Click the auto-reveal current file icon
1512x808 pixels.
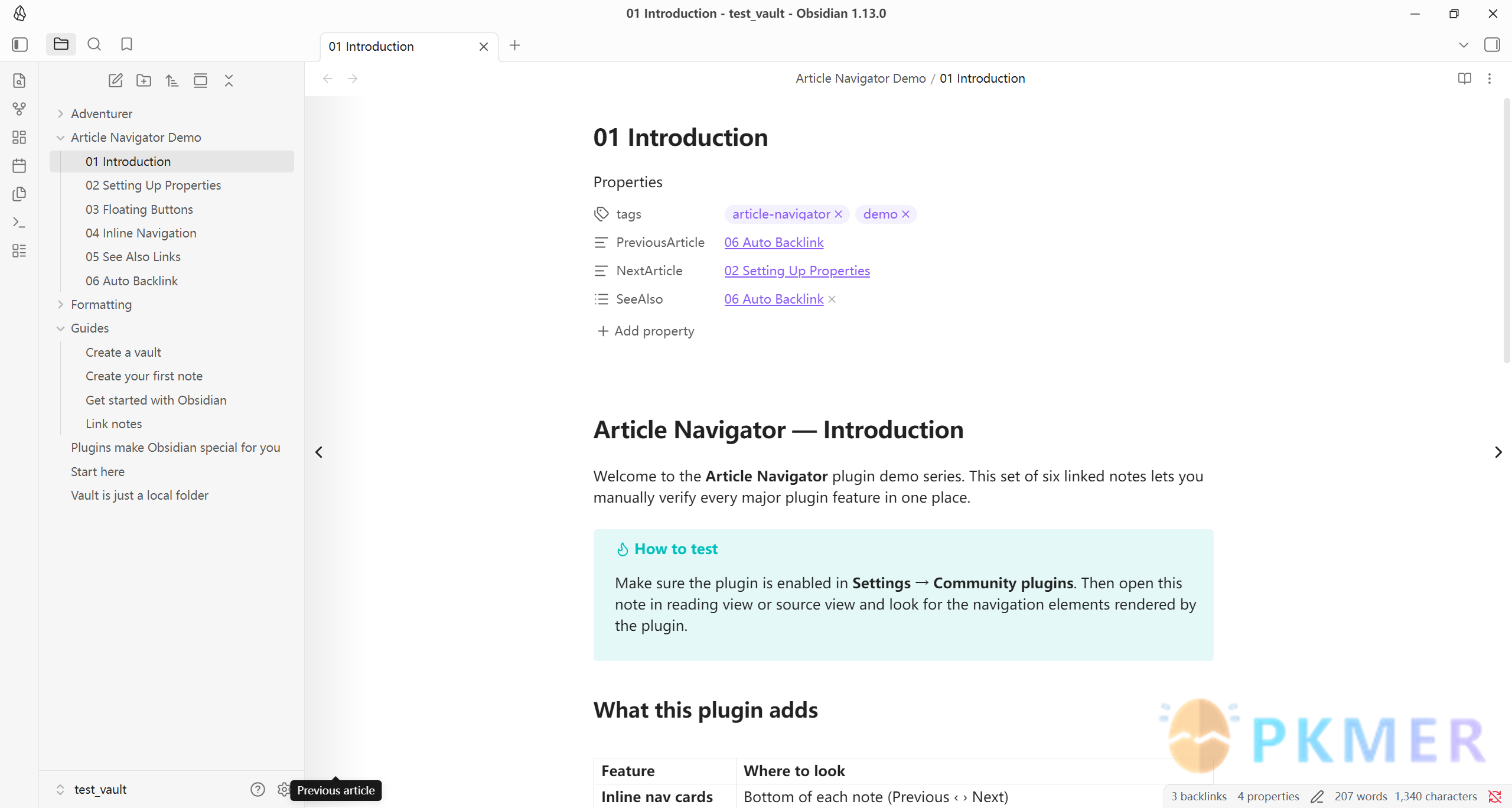click(x=200, y=81)
